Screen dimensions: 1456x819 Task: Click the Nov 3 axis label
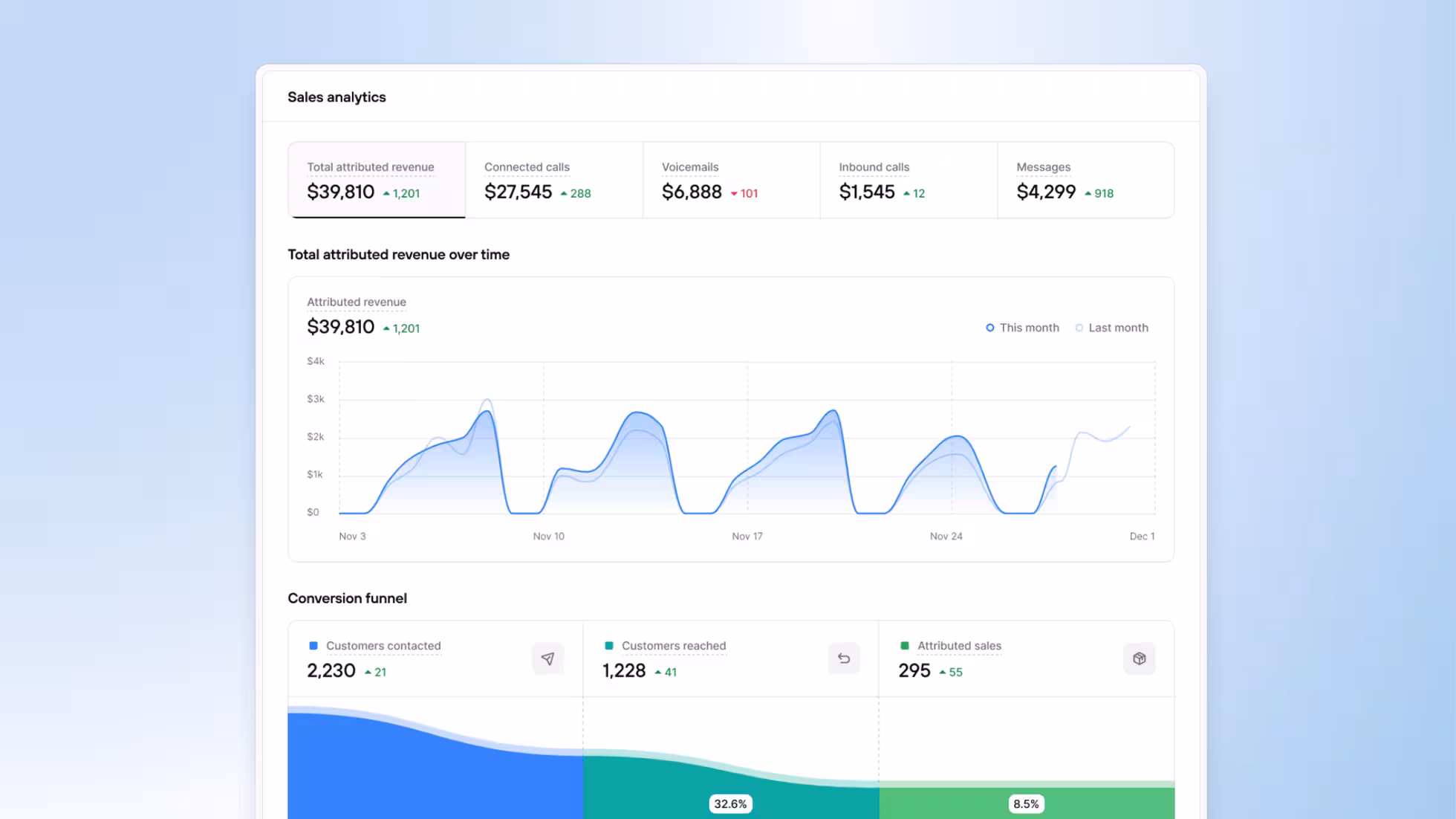tap(352, 537)
